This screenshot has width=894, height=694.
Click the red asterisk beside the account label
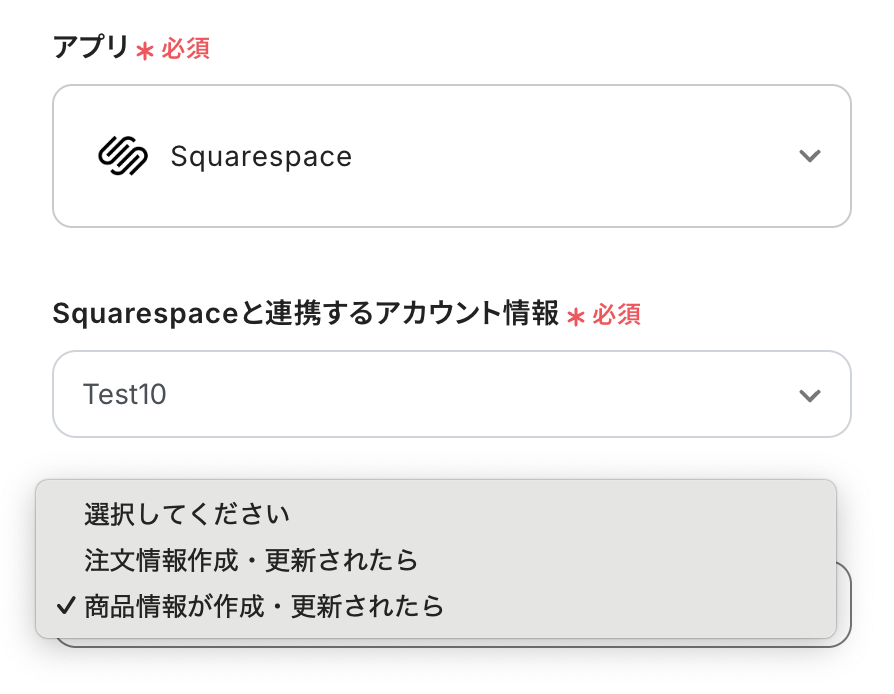pos(575,316)
